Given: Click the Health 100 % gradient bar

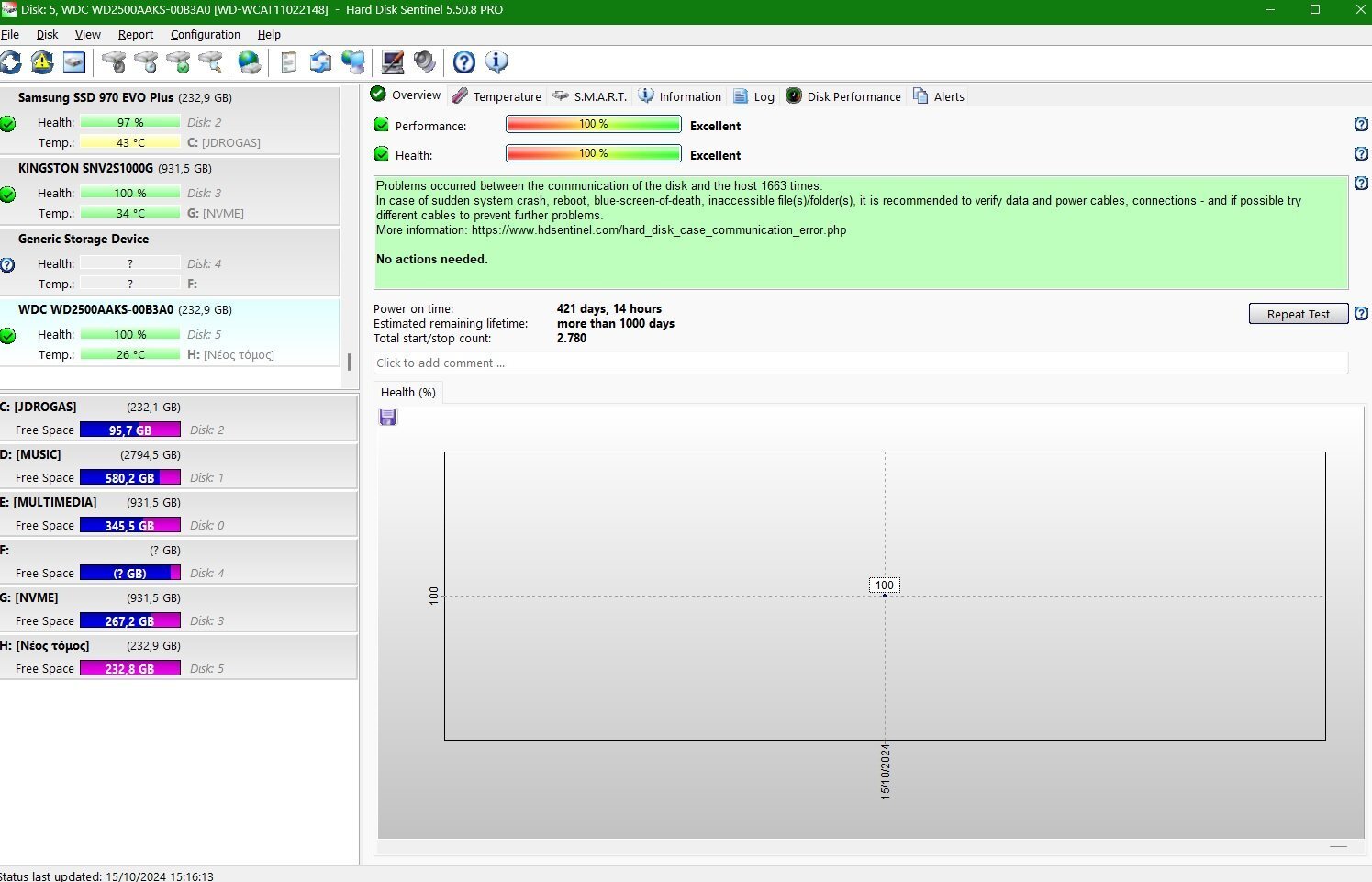Looking at the screenshot, I should (x=593, y=154).
